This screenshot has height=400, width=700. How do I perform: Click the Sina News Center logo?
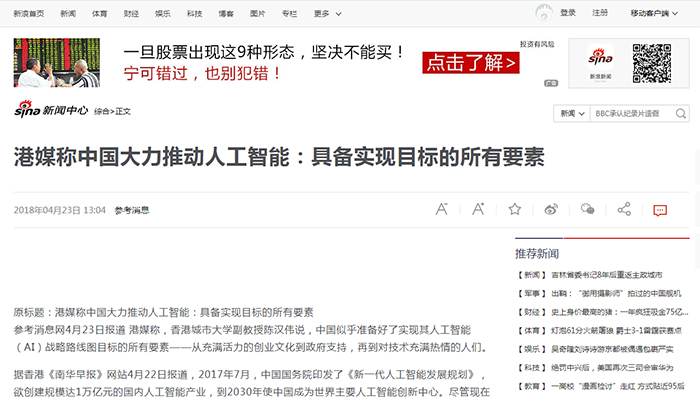tap(50, 110)
